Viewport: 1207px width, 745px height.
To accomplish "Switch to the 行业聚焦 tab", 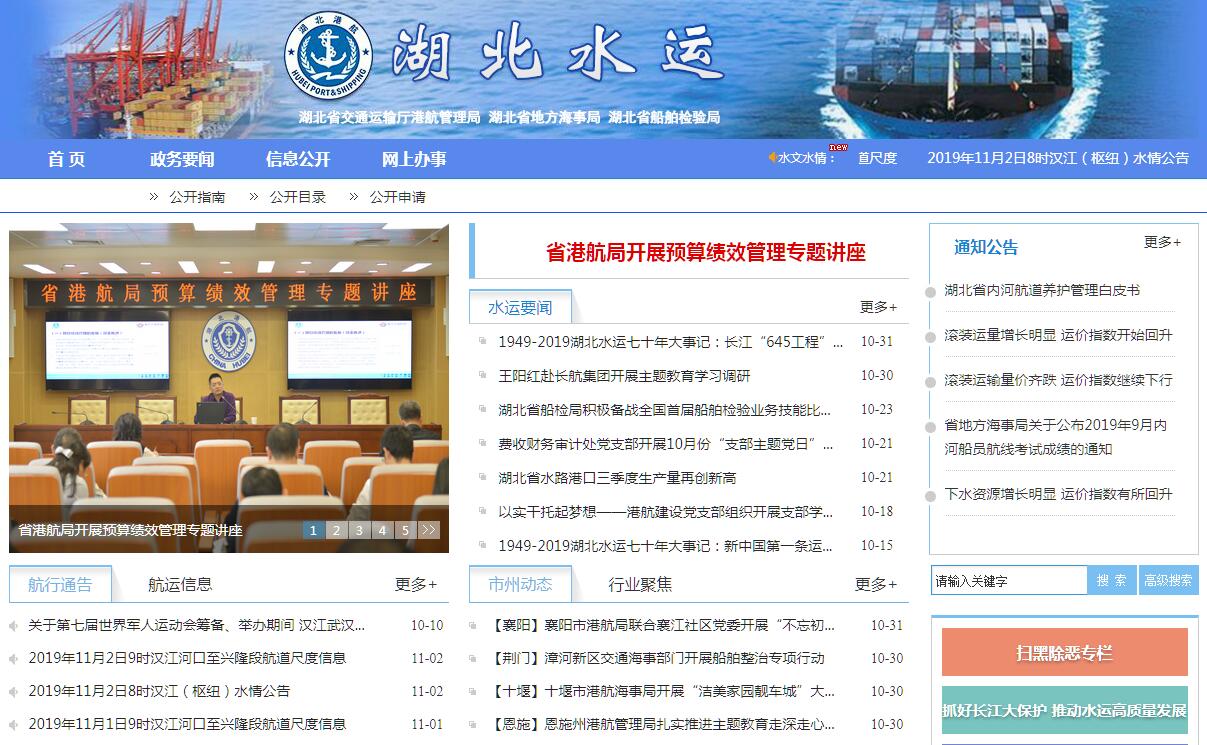I will click(x=640, y=584).
